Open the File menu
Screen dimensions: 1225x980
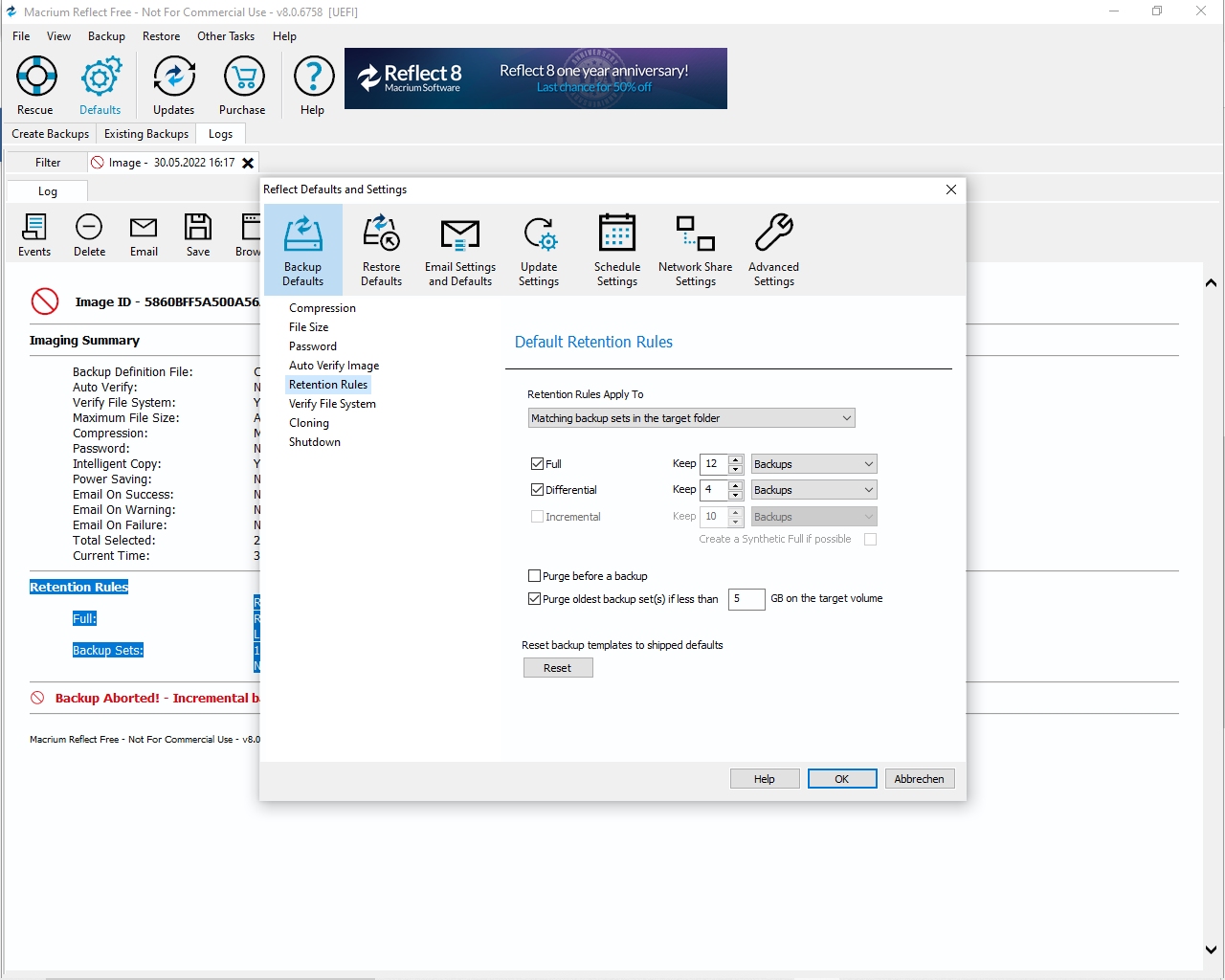[x=21, y=36]
